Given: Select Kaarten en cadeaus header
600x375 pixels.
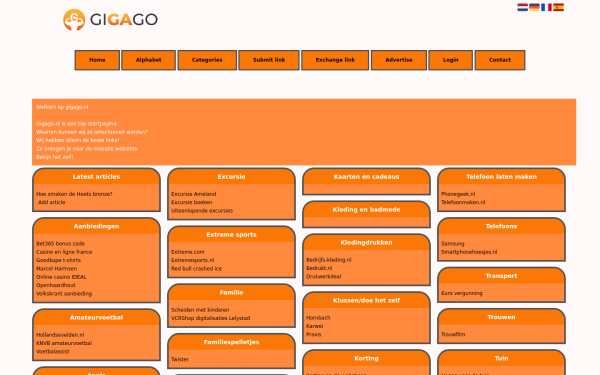Looking at the screenshot, I should (366, 177).
